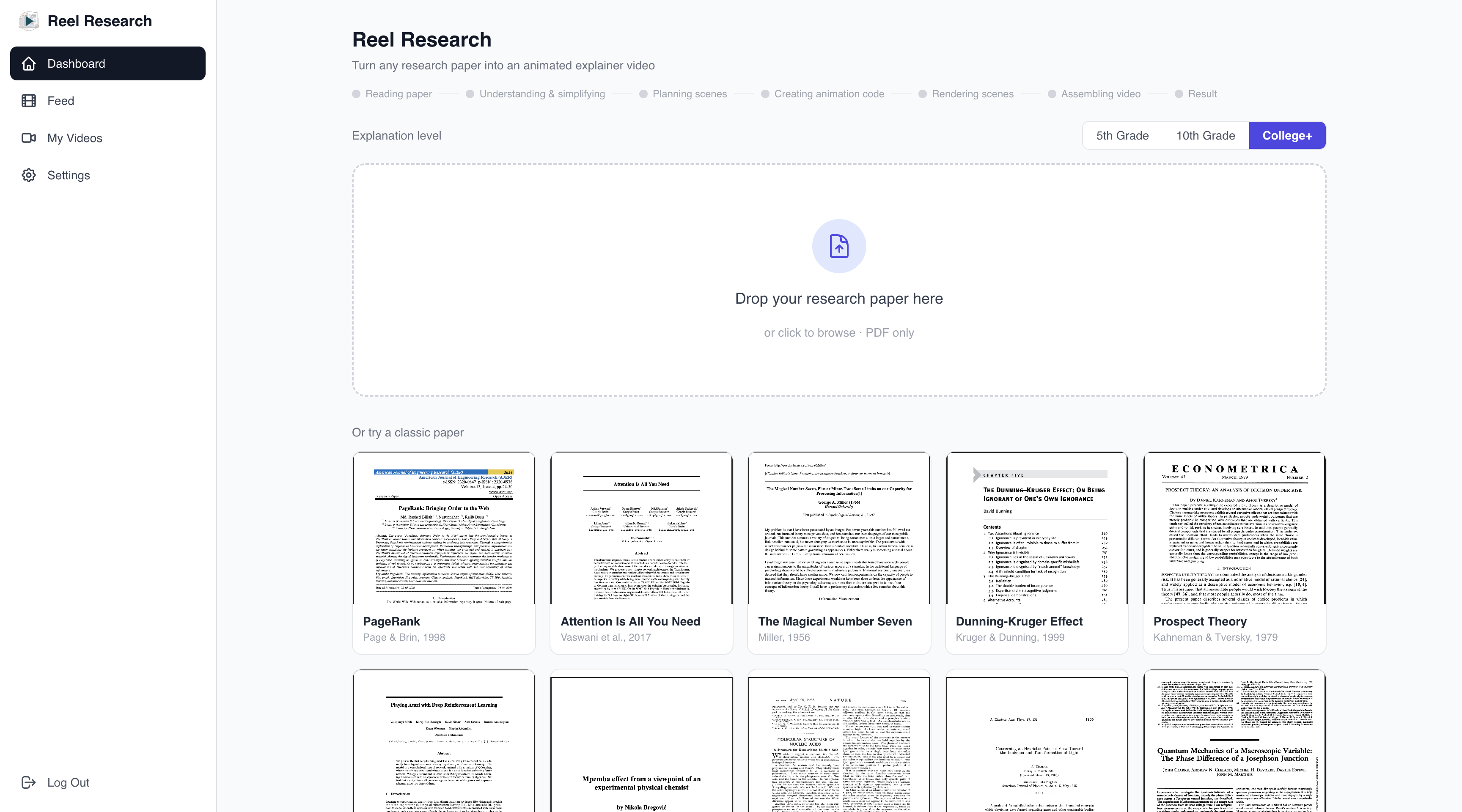Viewport: 1462px width, 812px height.
Task: Select The Magical Number Seven paper card
Action: [x=839, y=553]
